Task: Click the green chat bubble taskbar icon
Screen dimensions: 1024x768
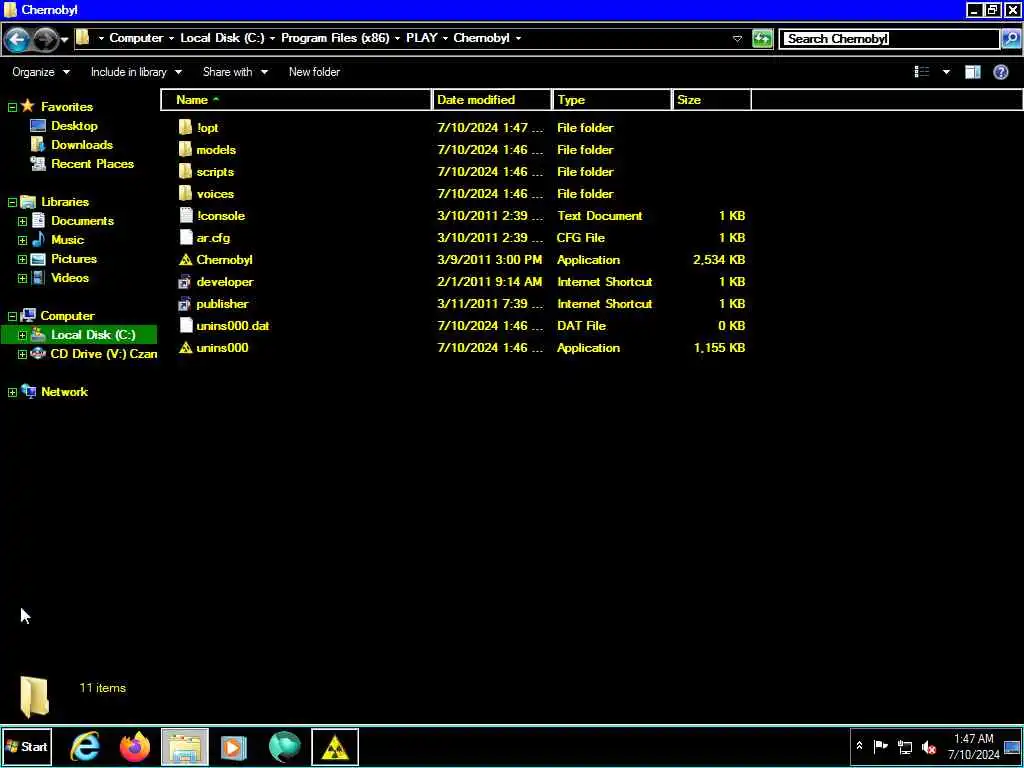Action: tap(284, 746)
